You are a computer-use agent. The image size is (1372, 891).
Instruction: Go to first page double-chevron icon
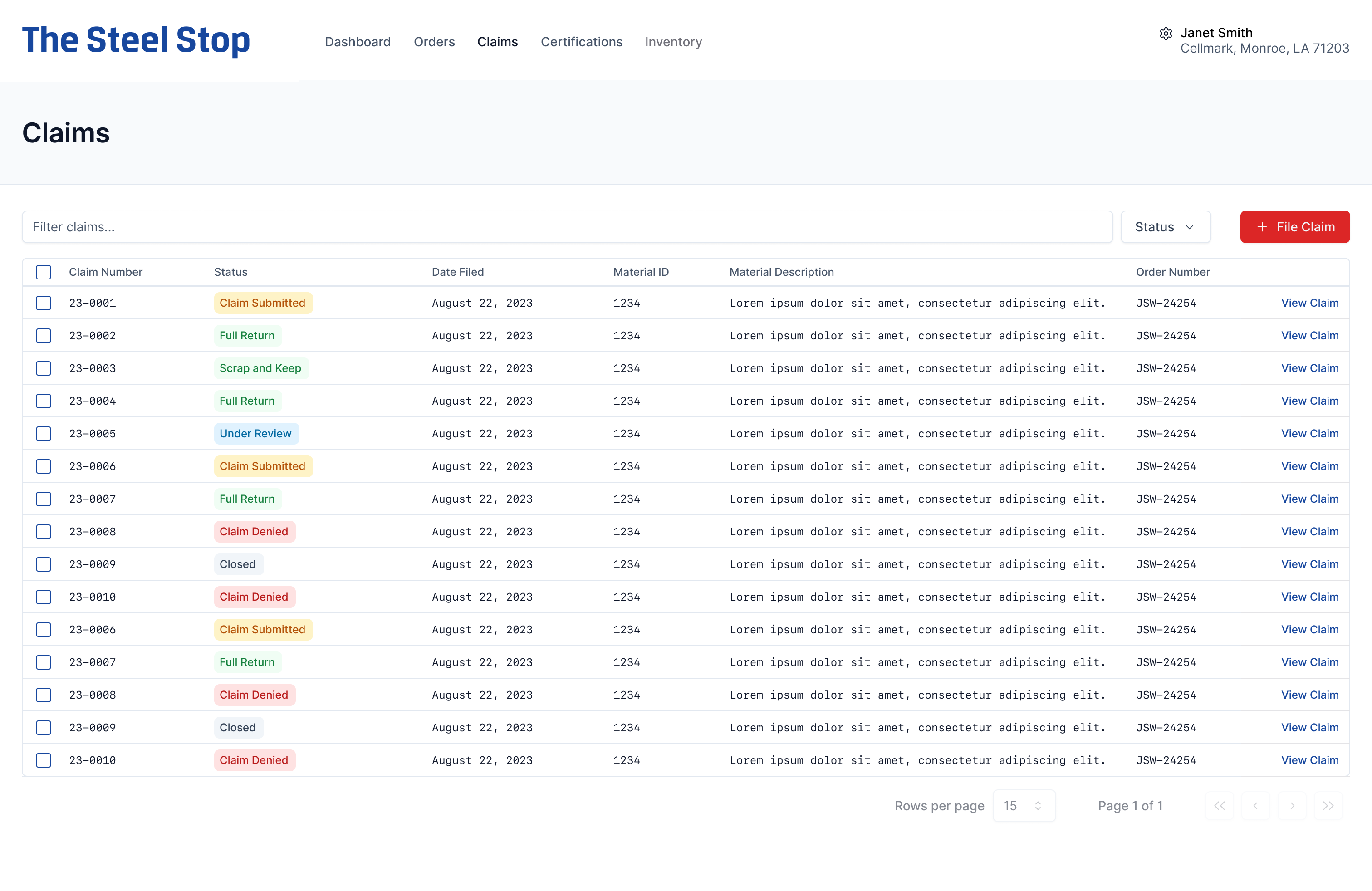pyautogui.click(x=1219, y=805)
